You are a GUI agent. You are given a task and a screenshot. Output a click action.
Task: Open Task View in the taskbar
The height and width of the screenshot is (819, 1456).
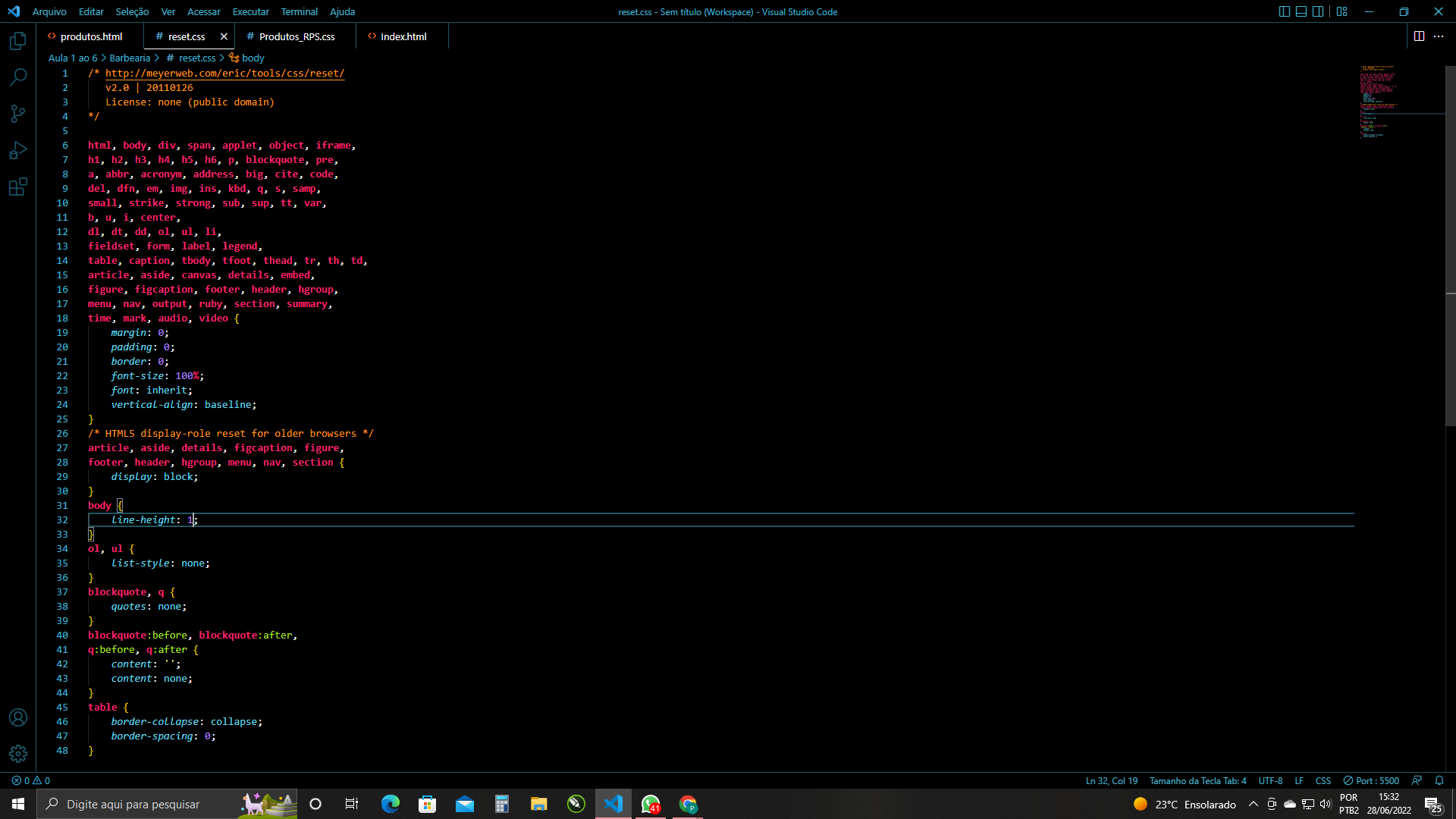[x=352, y=804]
